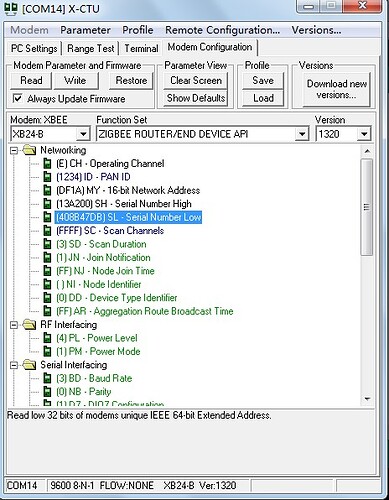
Task: Select the (FF) NJ Node Join Time row
Action: (x=105, y=271)
